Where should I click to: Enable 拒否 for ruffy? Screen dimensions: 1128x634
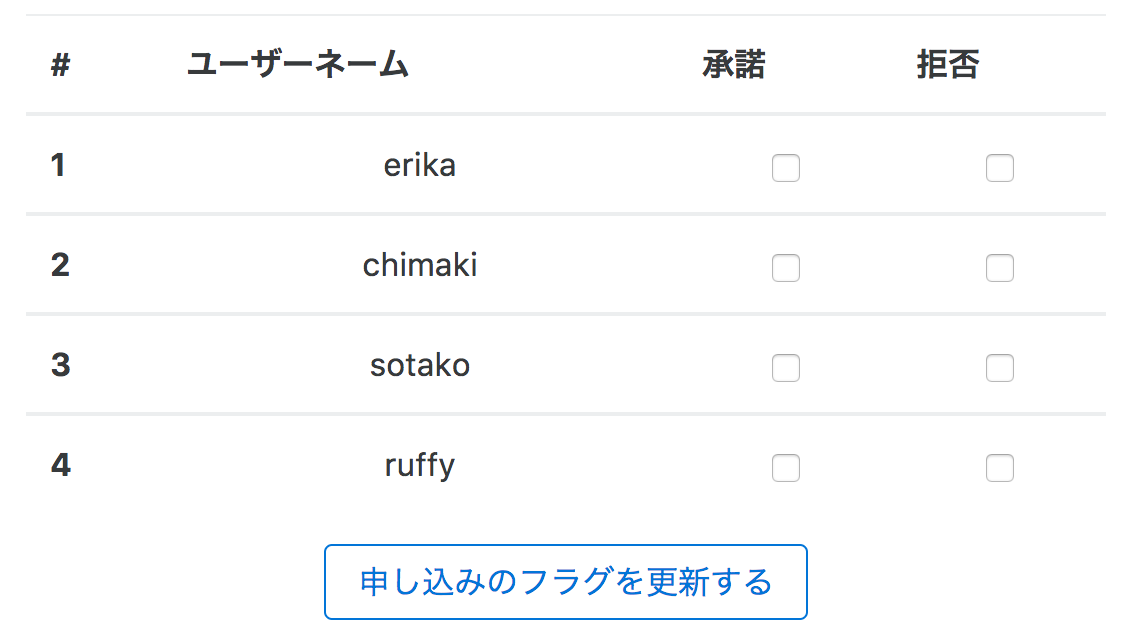[1000, 467]
